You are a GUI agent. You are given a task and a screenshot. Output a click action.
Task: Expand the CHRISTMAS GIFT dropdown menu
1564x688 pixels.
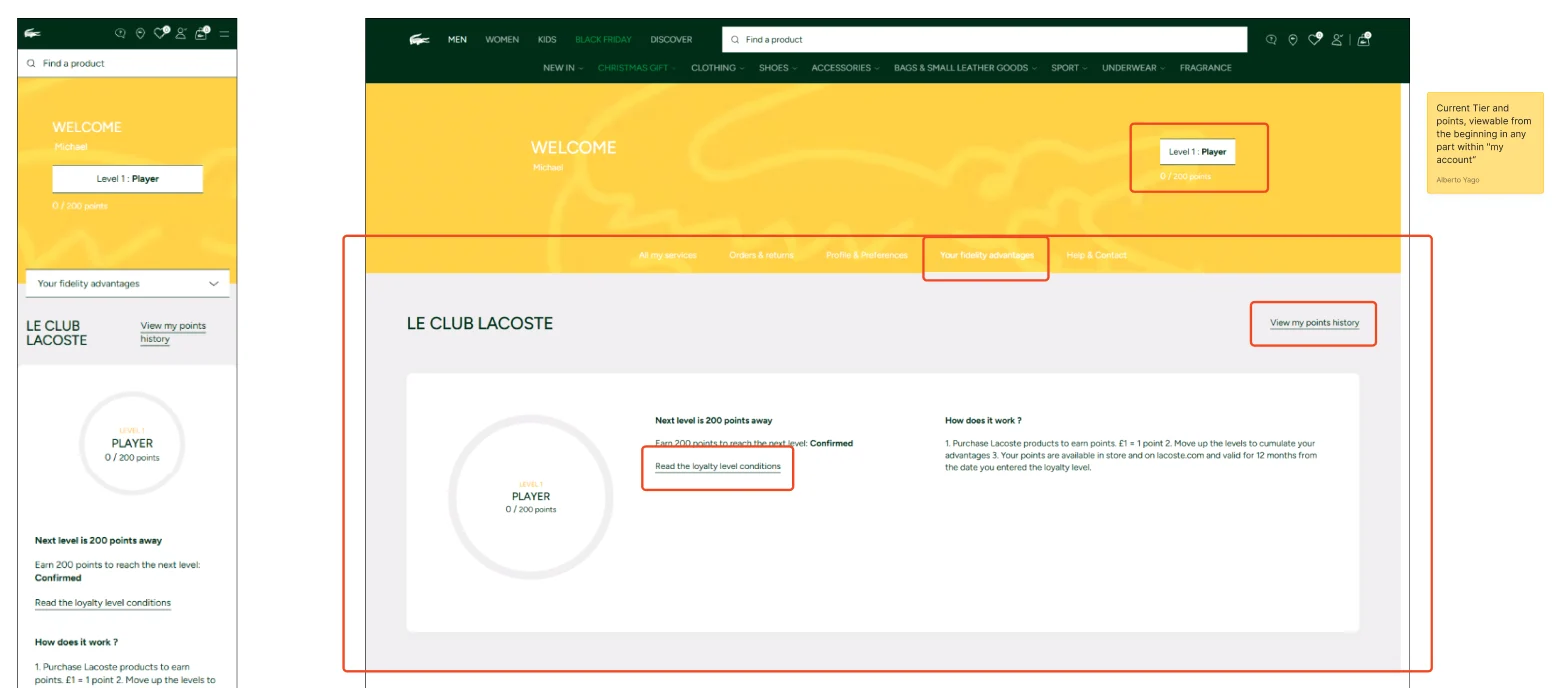tap(637, 68)
